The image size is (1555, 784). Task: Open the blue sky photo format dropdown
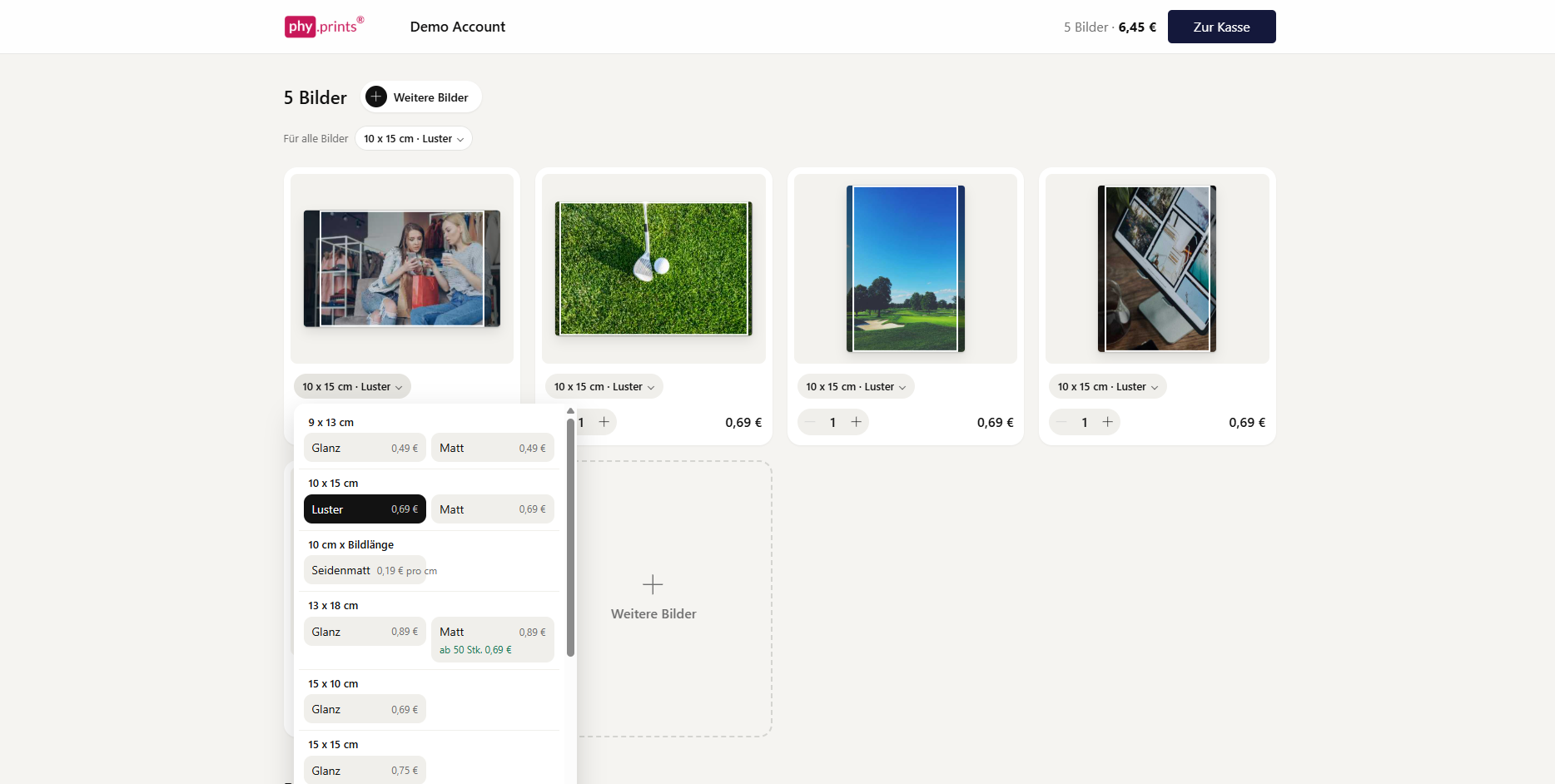[x=856, y=386]
